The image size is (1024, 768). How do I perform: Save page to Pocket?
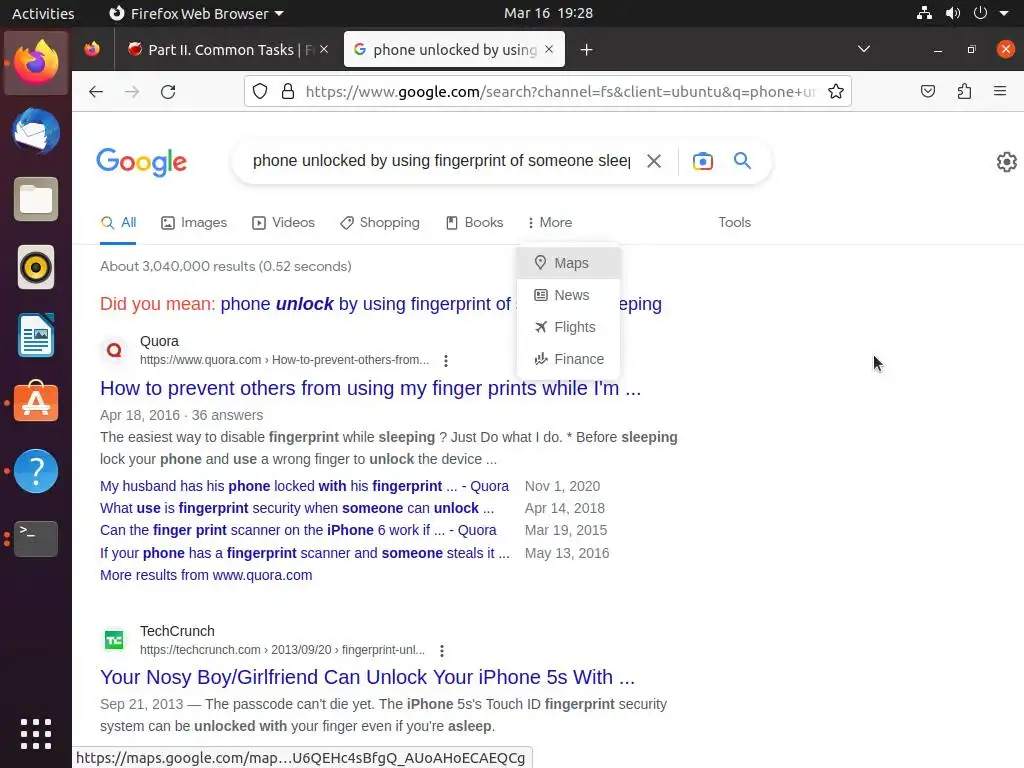(x=927, y=91)
